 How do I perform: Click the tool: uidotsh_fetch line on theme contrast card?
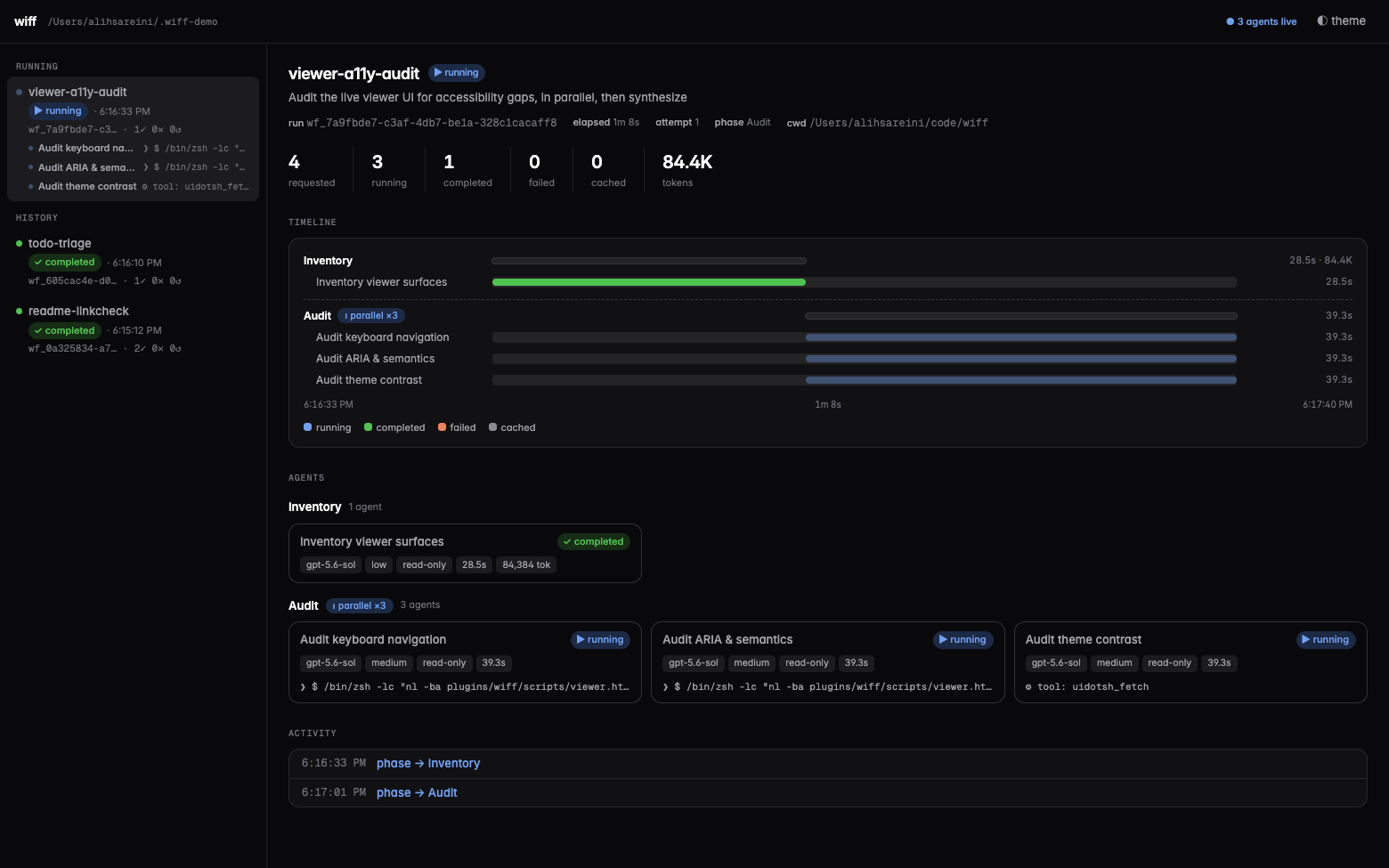click(x=1087, y=687)
